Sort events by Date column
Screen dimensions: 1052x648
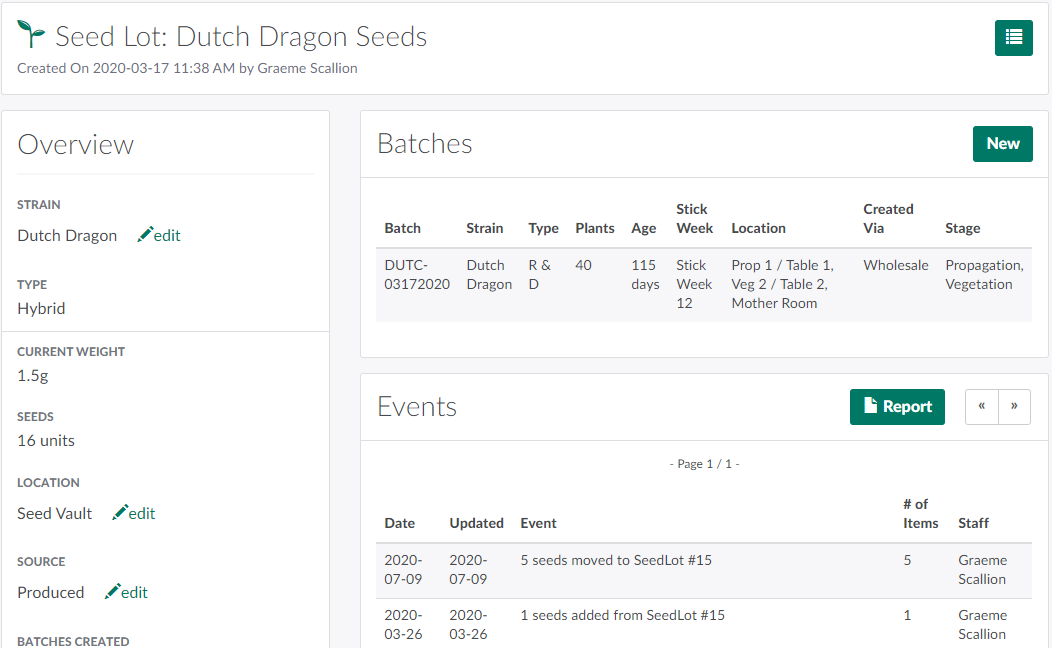click(399, 523)
